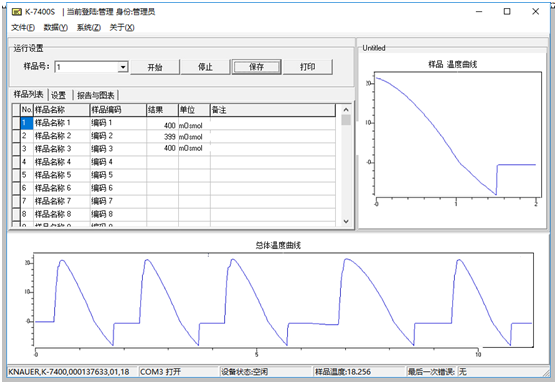This screenshot has height=384, width=557.
Task: Expand the 样品号 dropdown arrow
Action: [123, 67]
